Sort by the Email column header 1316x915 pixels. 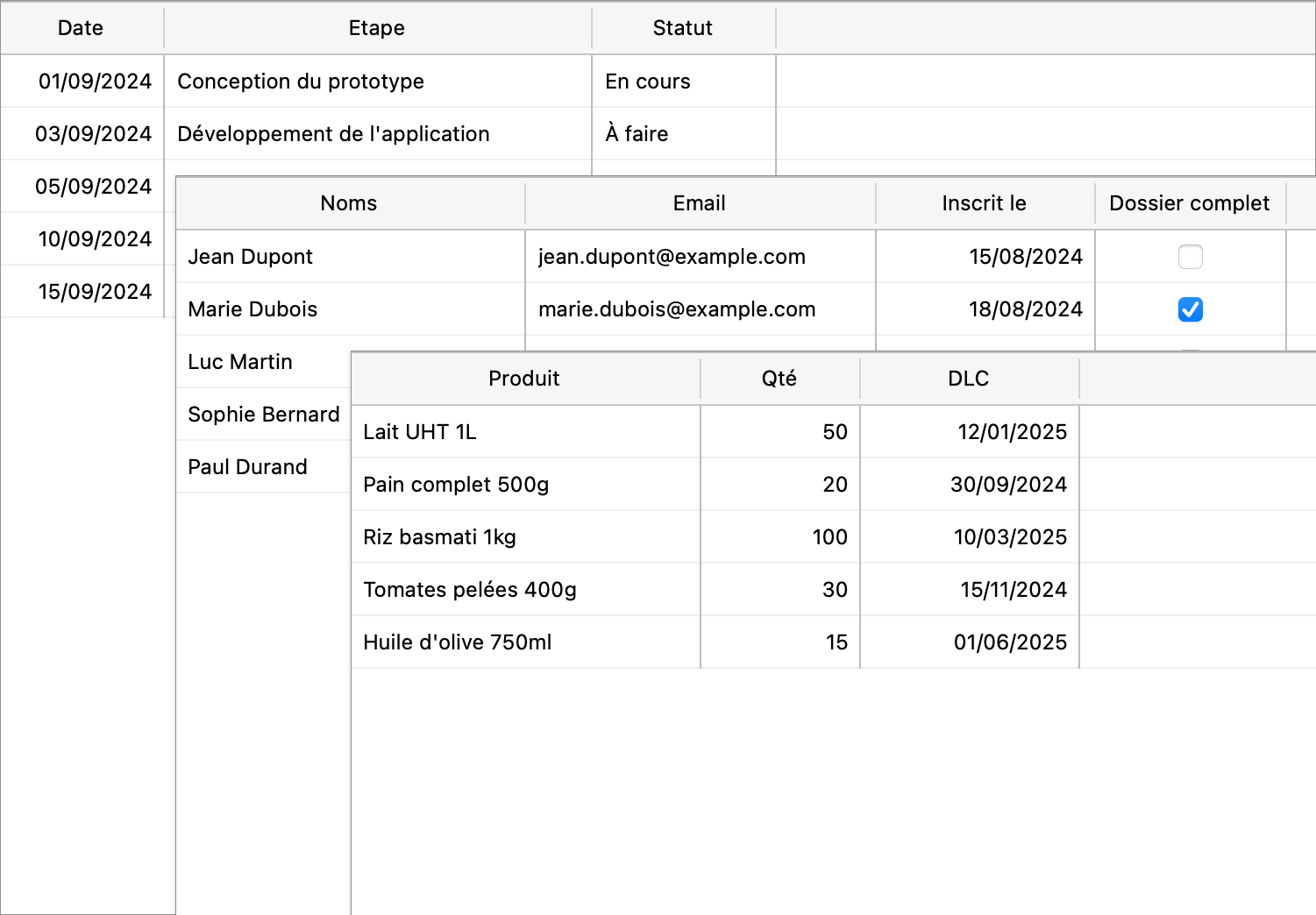coord(699,203)
